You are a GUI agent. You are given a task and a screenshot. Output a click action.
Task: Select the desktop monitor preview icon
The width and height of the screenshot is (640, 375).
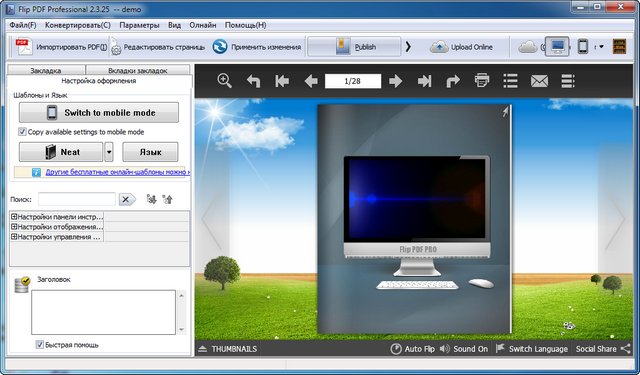tap(558, 47)
